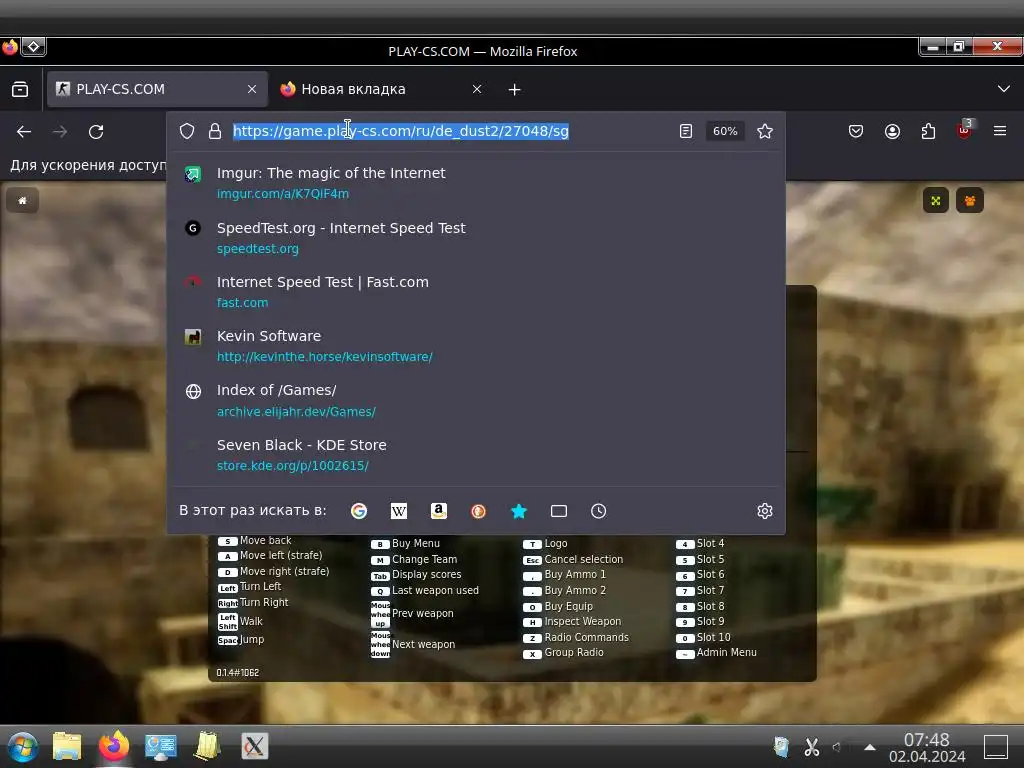The image size is (1024, 768).
Task: Open Pocket save icon in toolbar
Action: (x=856, y=131)
